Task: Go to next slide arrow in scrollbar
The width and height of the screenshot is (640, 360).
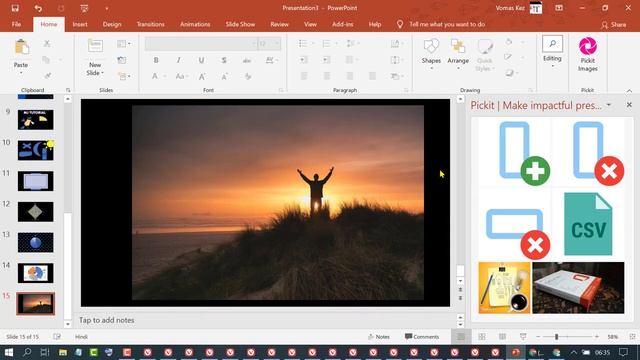Action: click(460, 298)
